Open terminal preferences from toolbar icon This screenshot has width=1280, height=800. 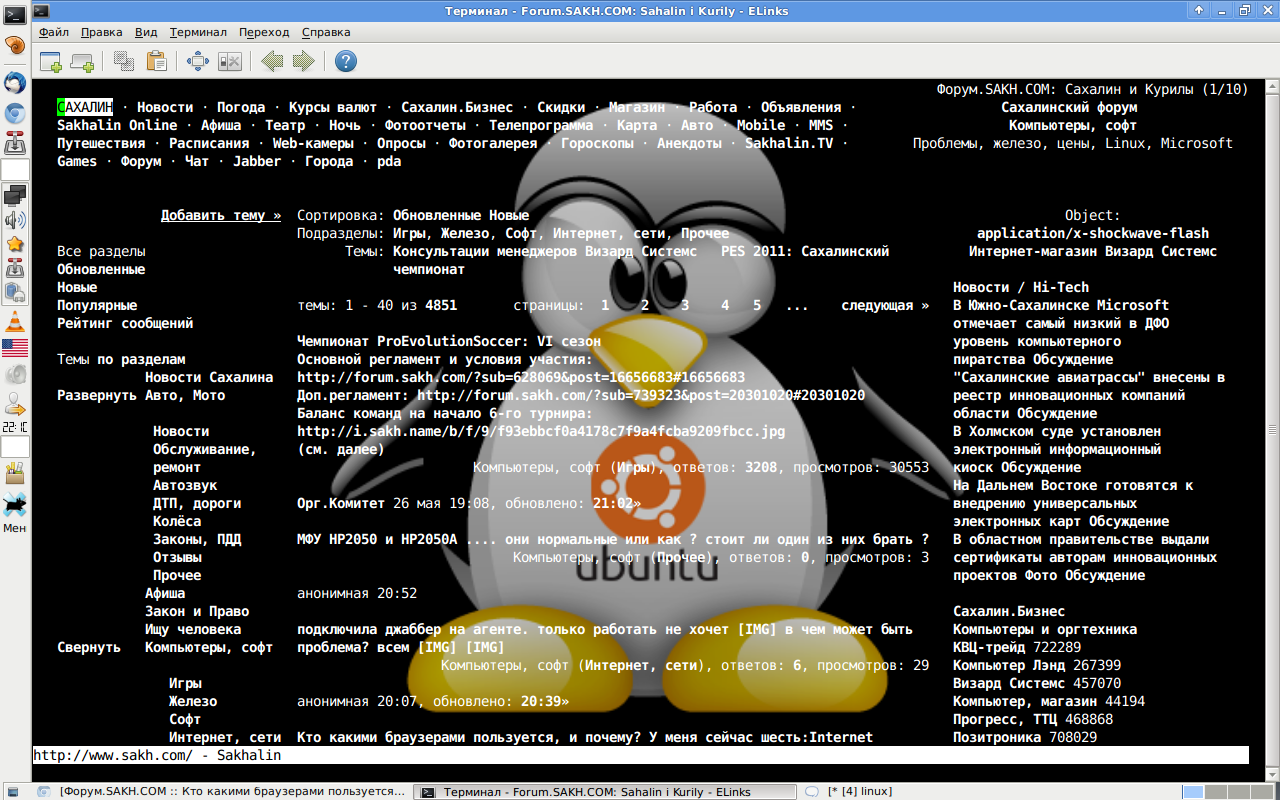point(230,62)
